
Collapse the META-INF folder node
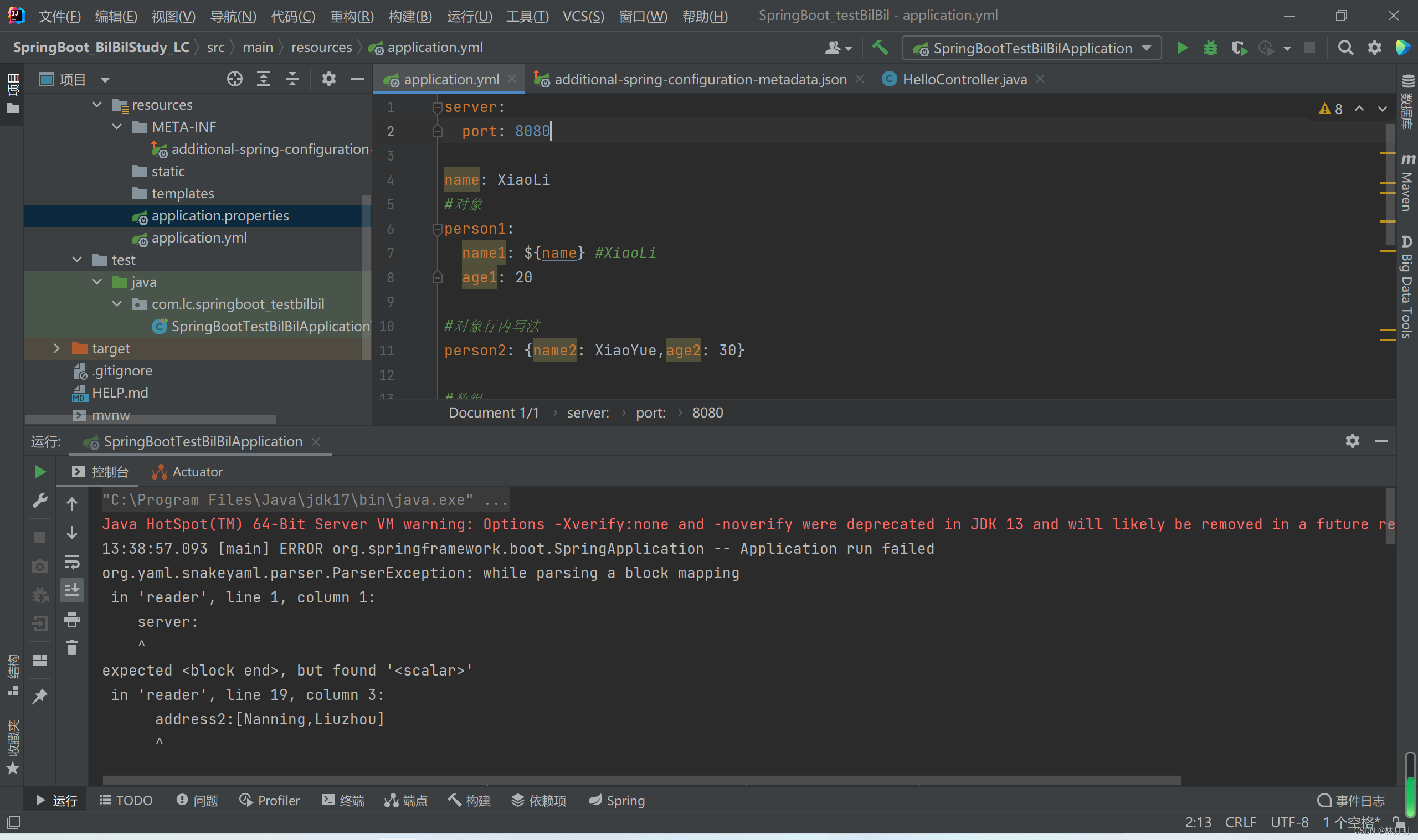click(x=117, y=127)
